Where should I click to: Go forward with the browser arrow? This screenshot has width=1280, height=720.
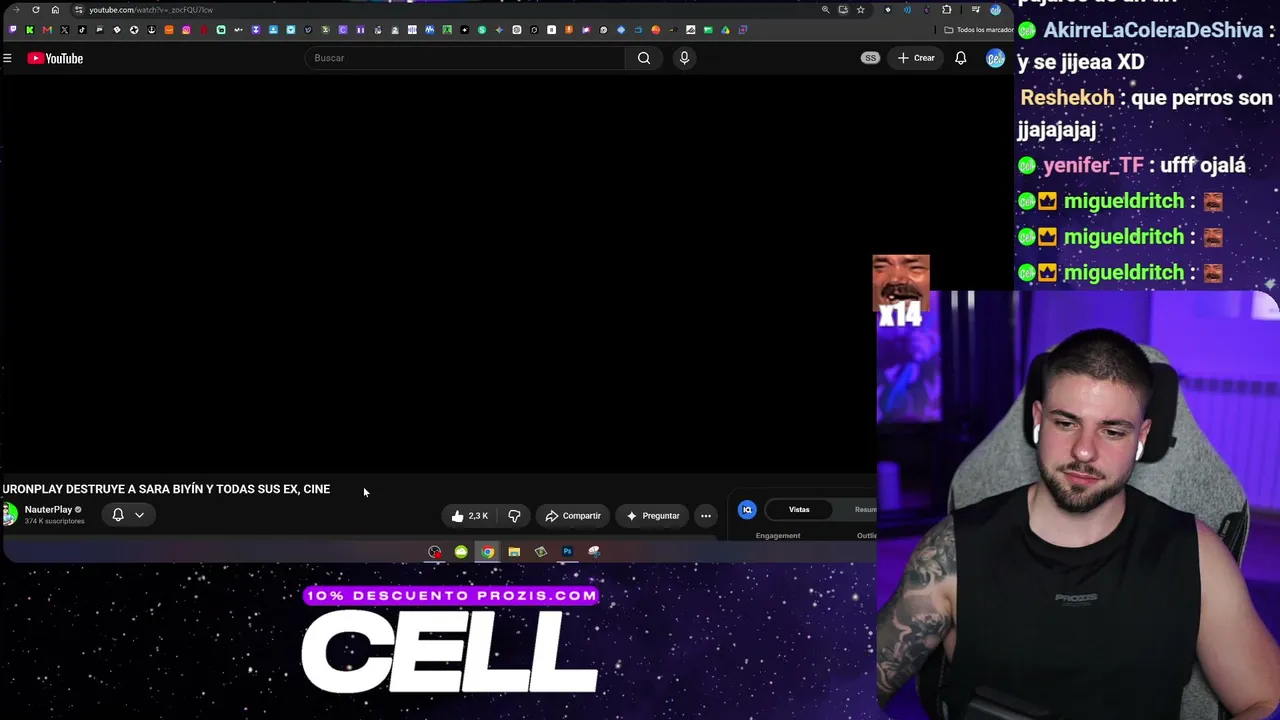16,10
